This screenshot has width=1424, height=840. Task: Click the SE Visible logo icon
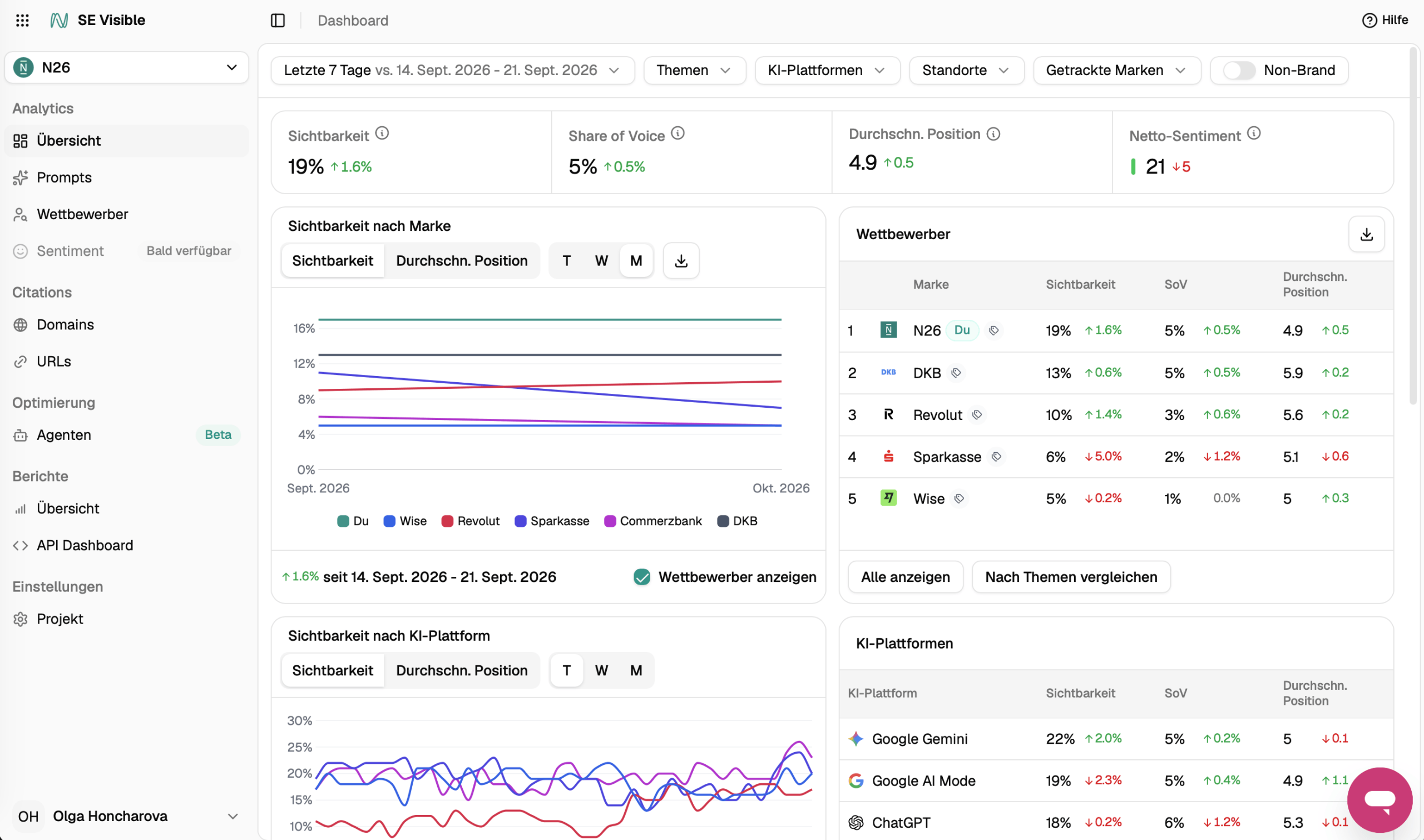(59, 21)
